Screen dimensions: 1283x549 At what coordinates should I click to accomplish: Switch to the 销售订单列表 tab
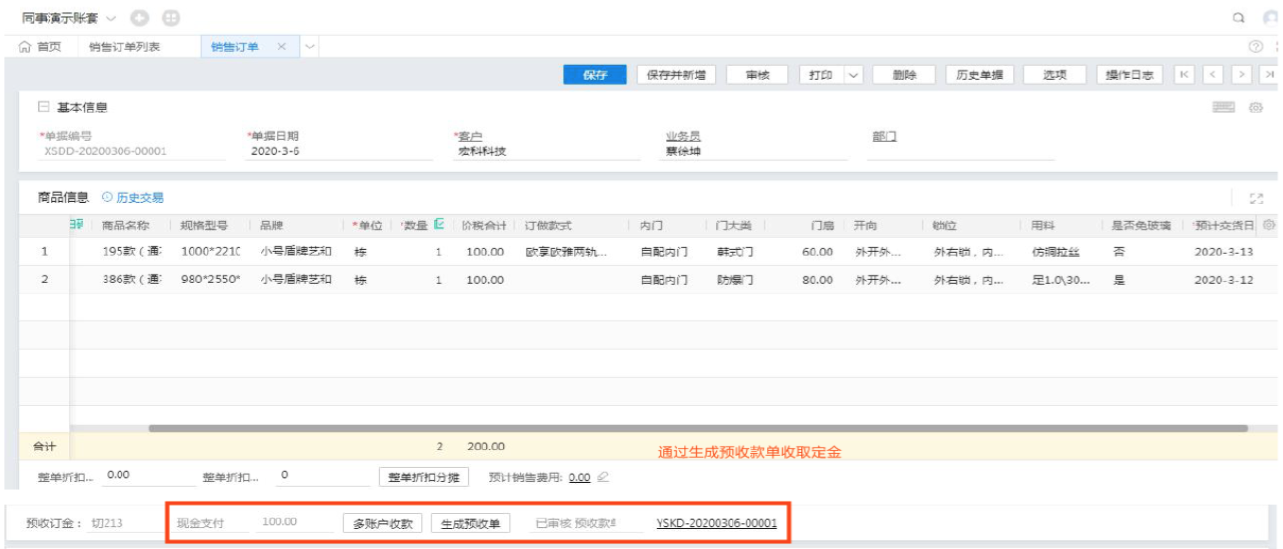point(124,47)
